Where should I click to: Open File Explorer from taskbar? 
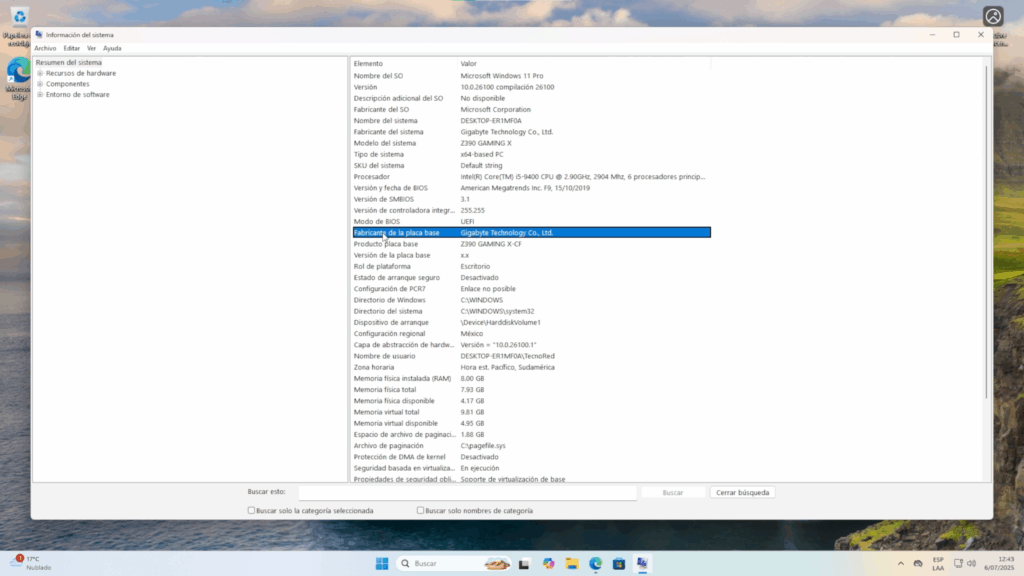click(x=572, y=564)
